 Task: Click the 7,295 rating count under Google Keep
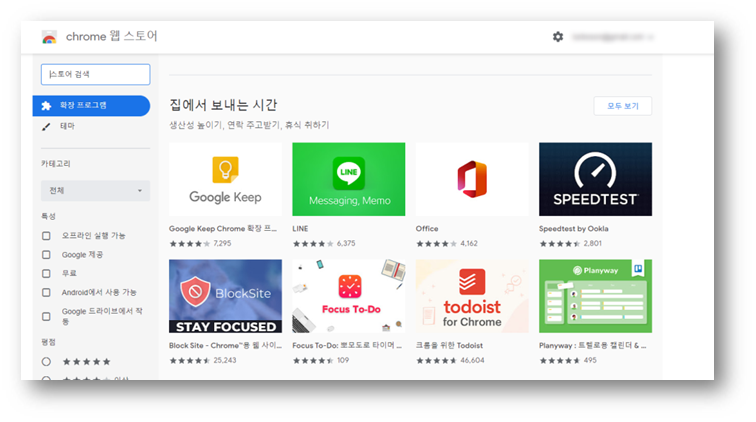click(222, 244)
